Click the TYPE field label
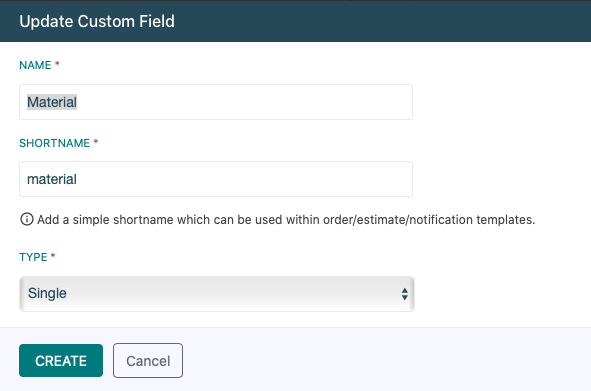Image resolution: width=591 pixels, height=391 pixels. pyautogui.click(x=33, y=257)
